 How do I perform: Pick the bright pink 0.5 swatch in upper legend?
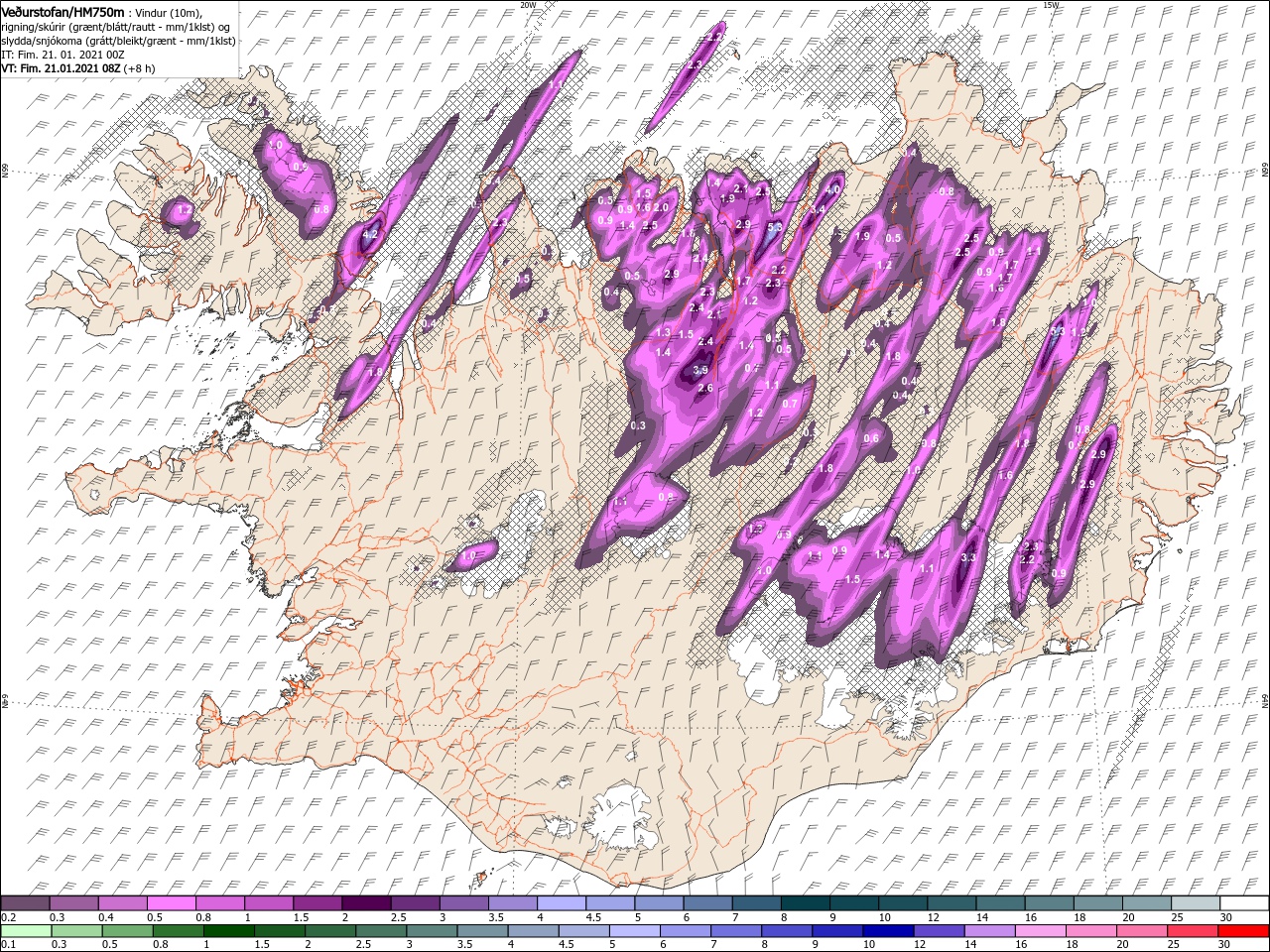[x=171, y=903]
